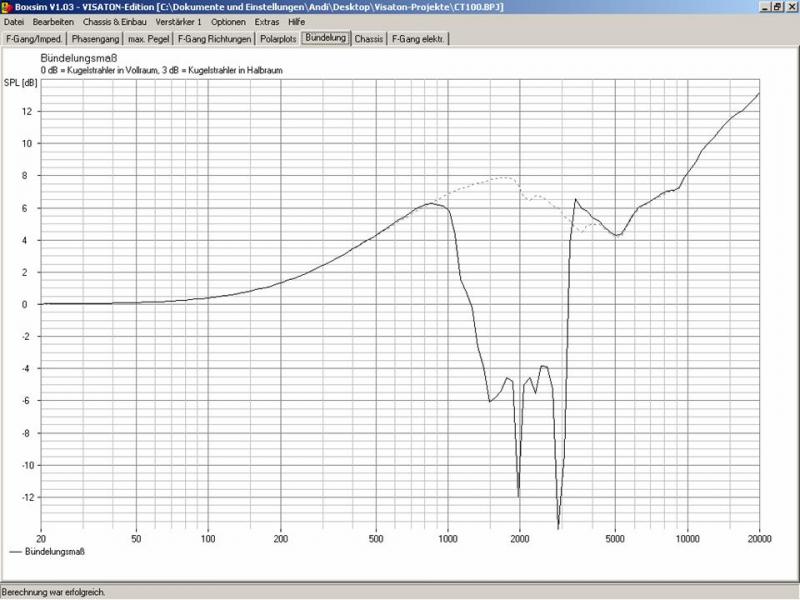Click the 1000 frequency axis label
Image resolution: width=800 pixels, height=600 pixels.
(448, 539)
